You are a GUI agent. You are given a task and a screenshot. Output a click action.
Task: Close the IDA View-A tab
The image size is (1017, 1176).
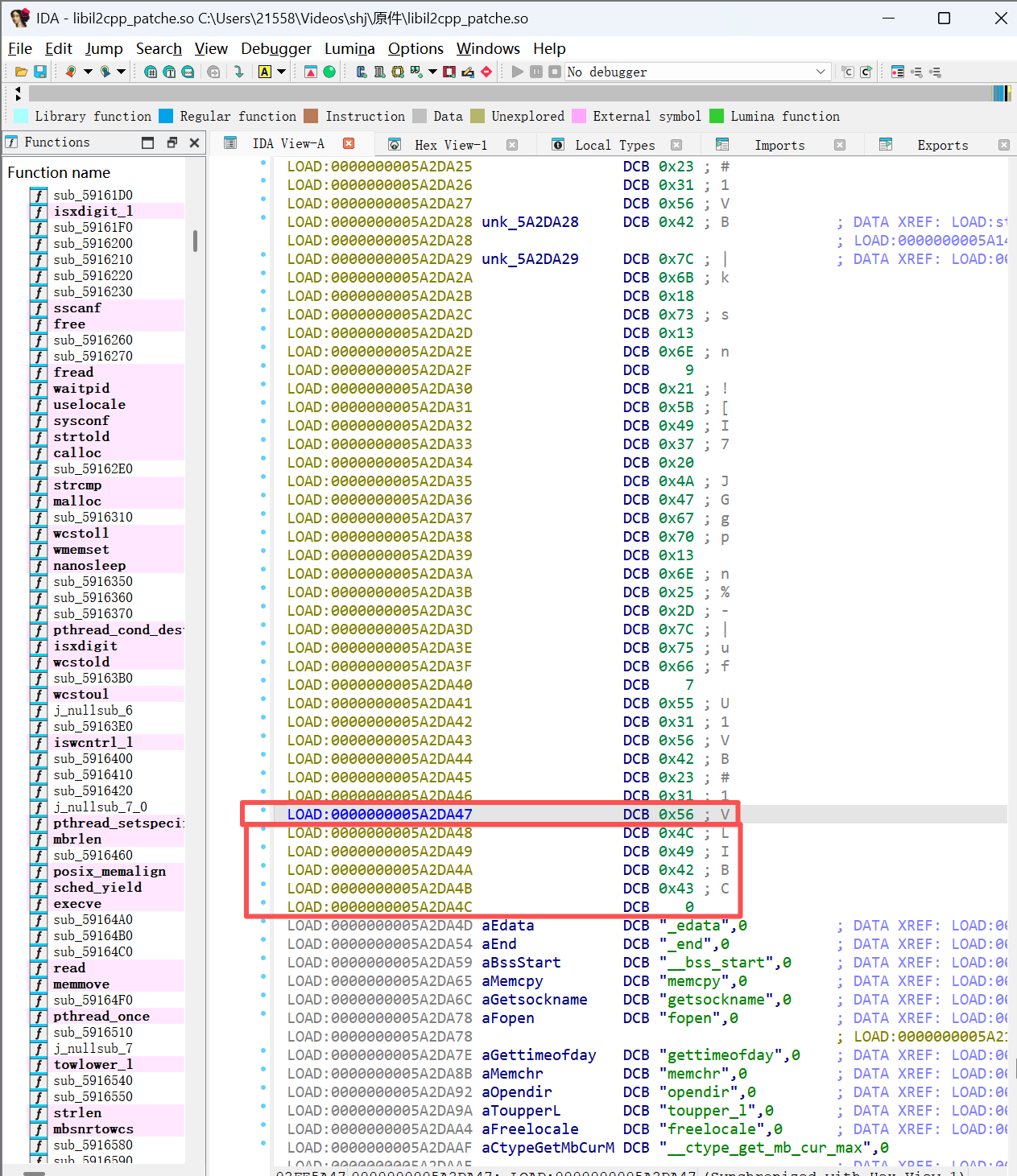tap(349, 143)
